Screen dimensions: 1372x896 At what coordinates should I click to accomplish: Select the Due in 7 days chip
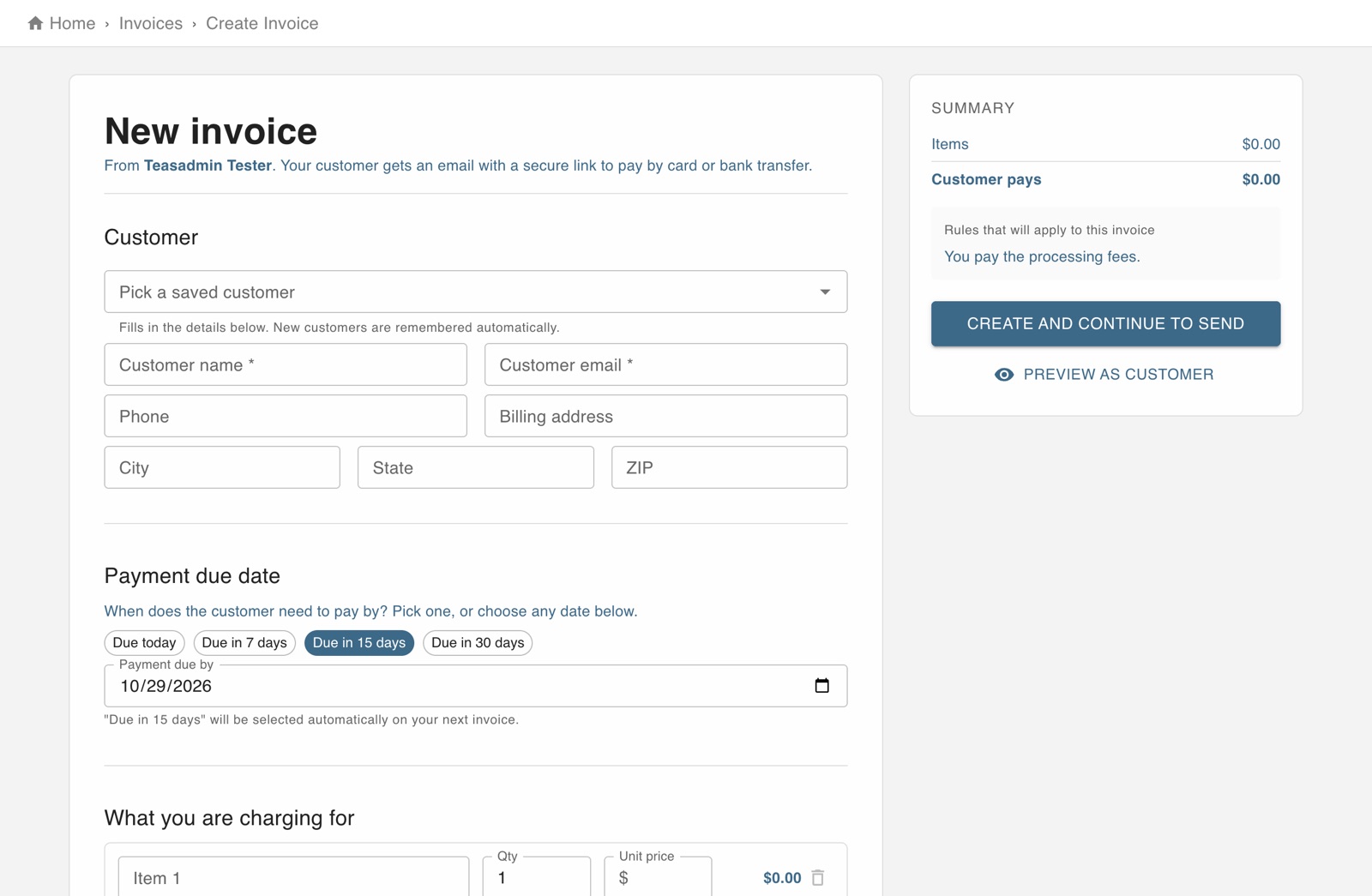click(x=244, y=643)
